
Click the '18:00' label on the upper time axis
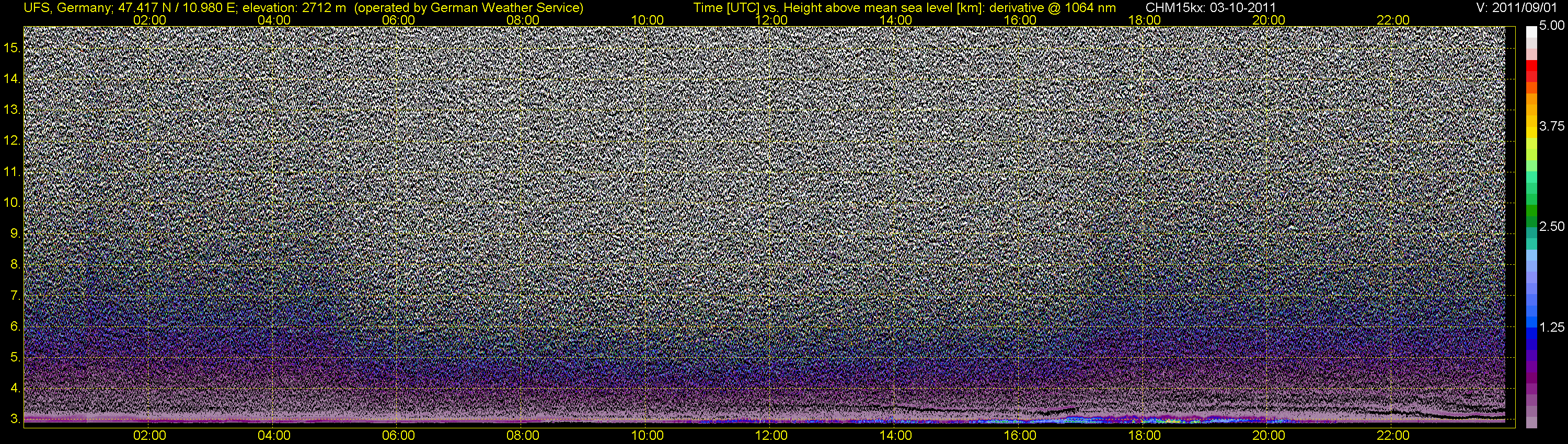pyautogui.click(x=1144, y=20)
